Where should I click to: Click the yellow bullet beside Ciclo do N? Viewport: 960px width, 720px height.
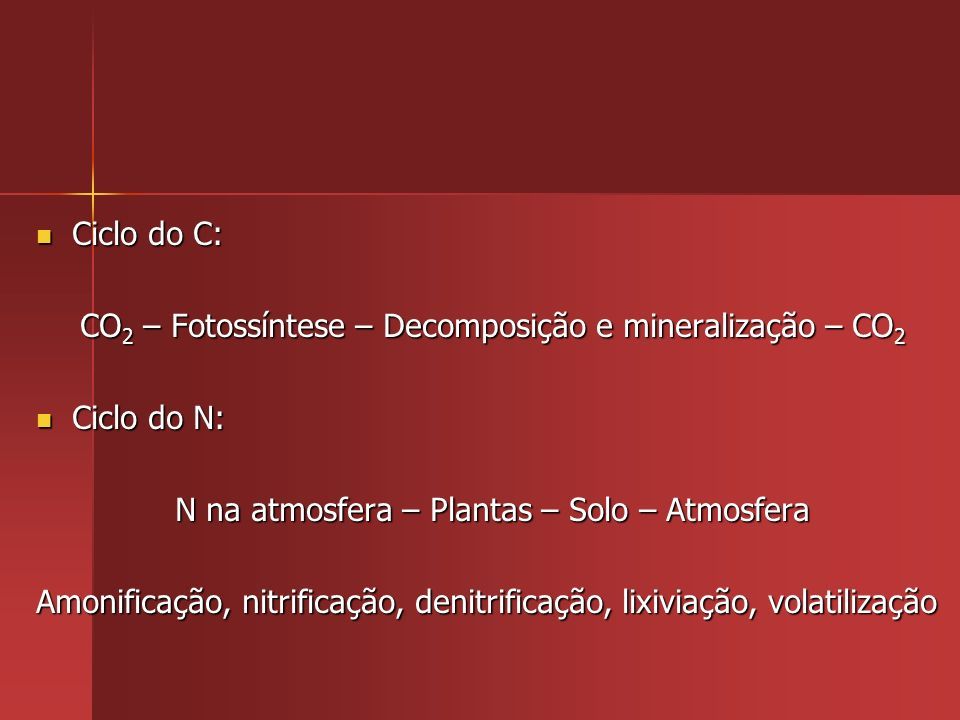45,420
